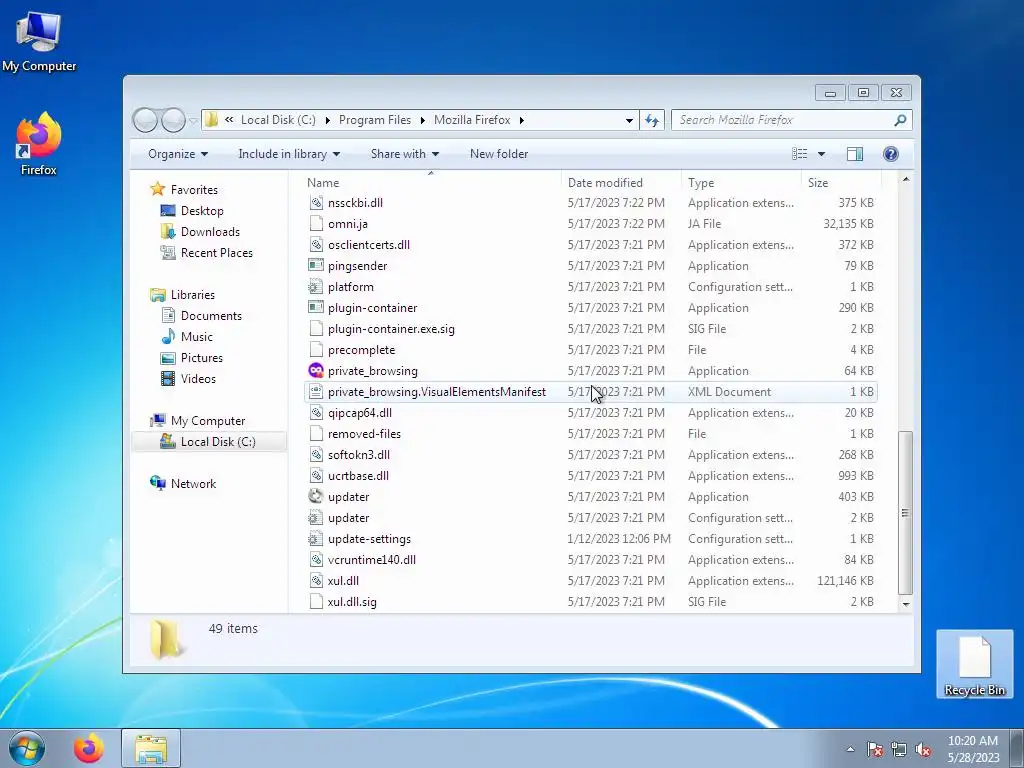The image size is (1024, 768).
Task: Select the private_browsing.VisualElementsManifest file name
Action: [437, 392]
